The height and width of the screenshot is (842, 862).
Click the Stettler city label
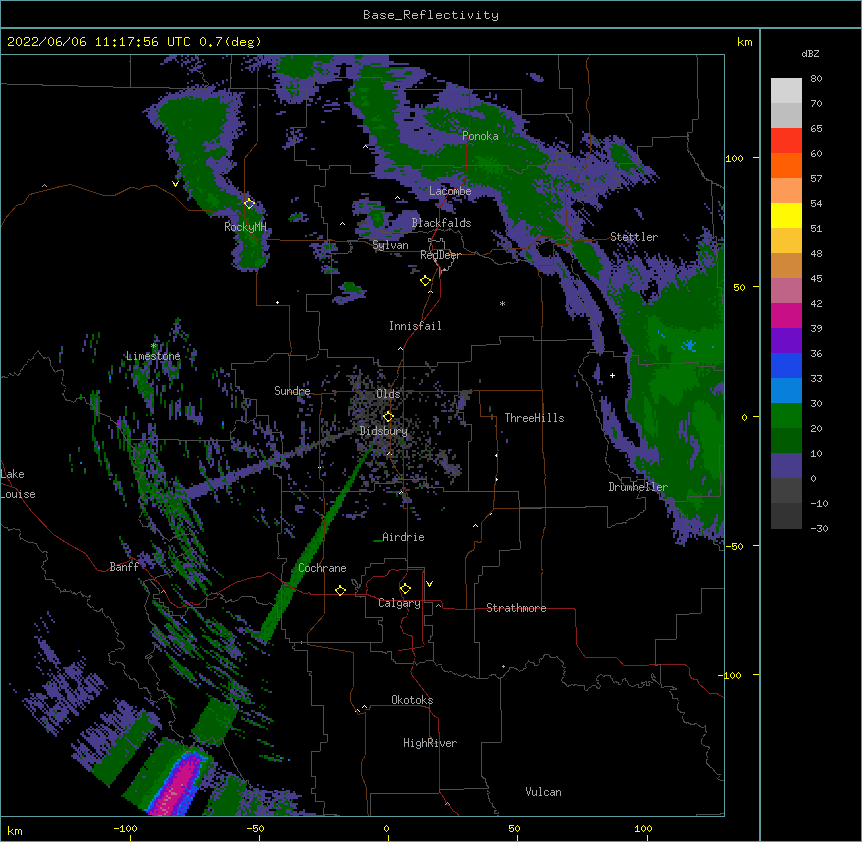[634, 237]
